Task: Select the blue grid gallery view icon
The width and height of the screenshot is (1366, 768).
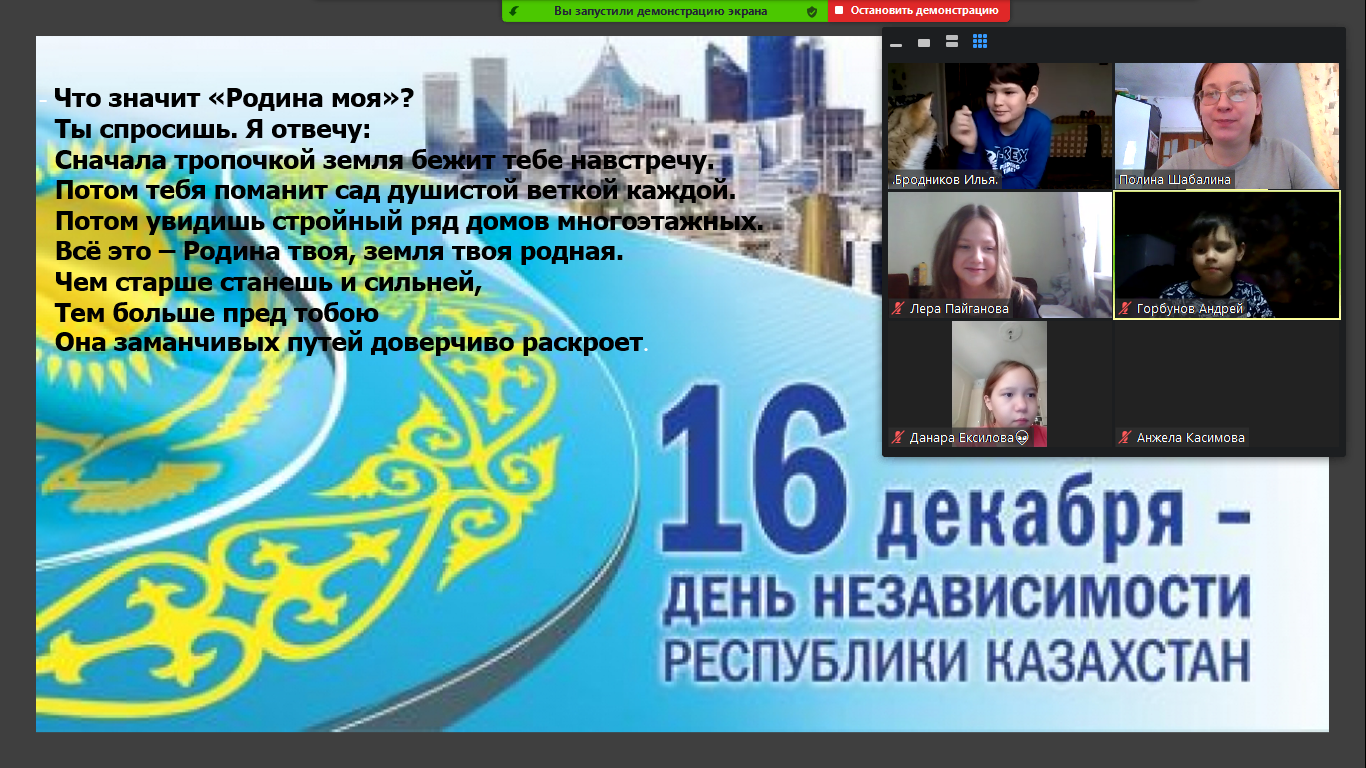Action: pyautogui.click(x=980, y=42)
